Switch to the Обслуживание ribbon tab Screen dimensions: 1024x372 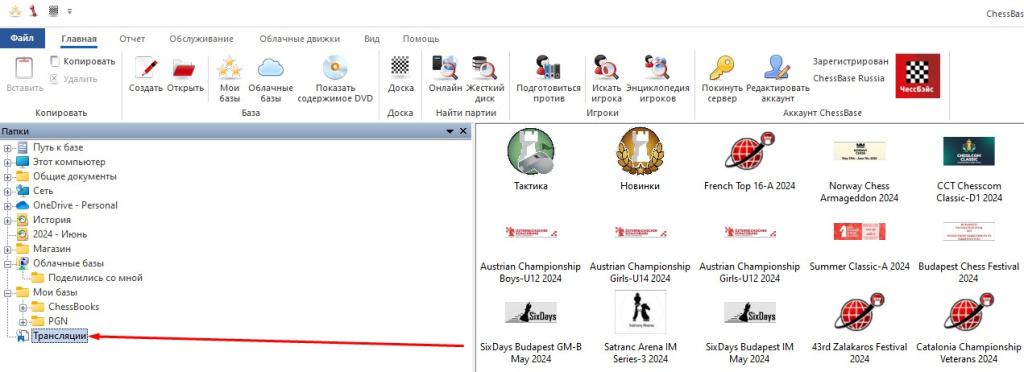click(201, 39)
